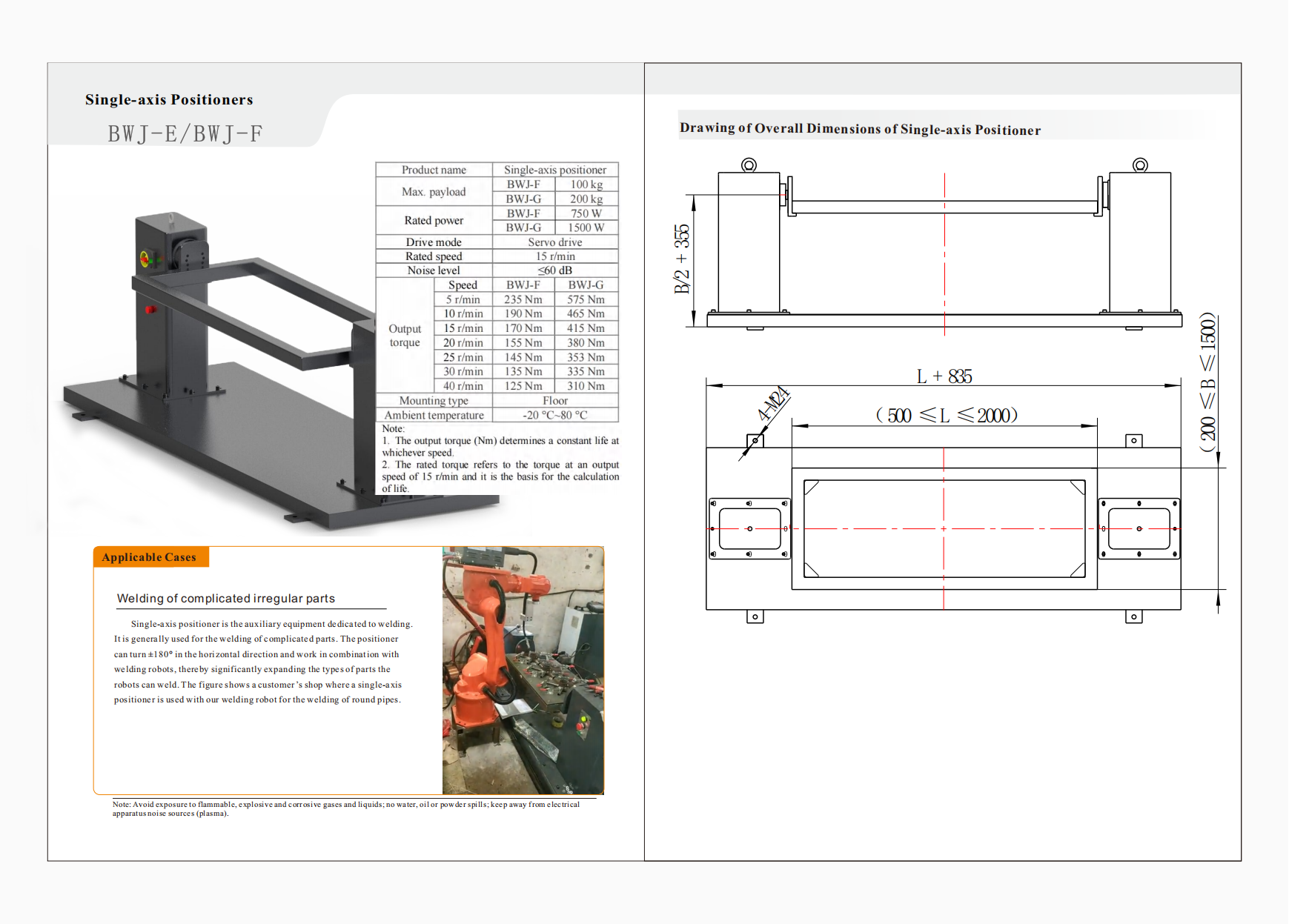Image resolution: width=1289 pixels, height=924 pixels.
Task: Click the ≤60 dB noise level value
Action: (554, 270)
